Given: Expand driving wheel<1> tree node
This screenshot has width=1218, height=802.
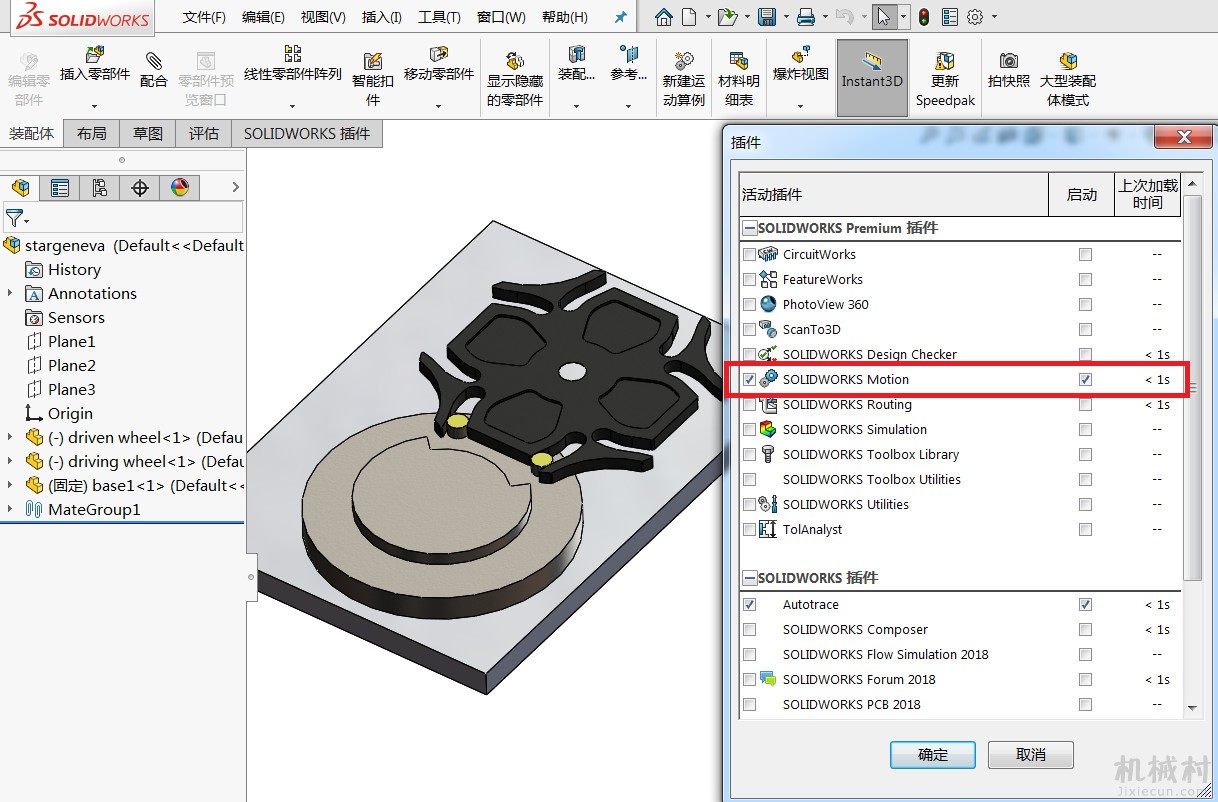Looking at the screenshot, I should coord(10,461).
